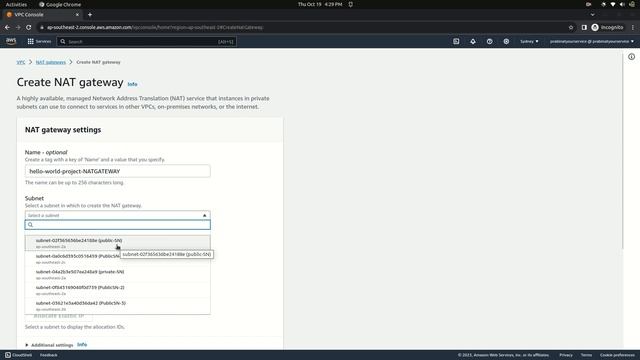Open a new browser tab
Screen dimensions: 640x360
[90, 15]
